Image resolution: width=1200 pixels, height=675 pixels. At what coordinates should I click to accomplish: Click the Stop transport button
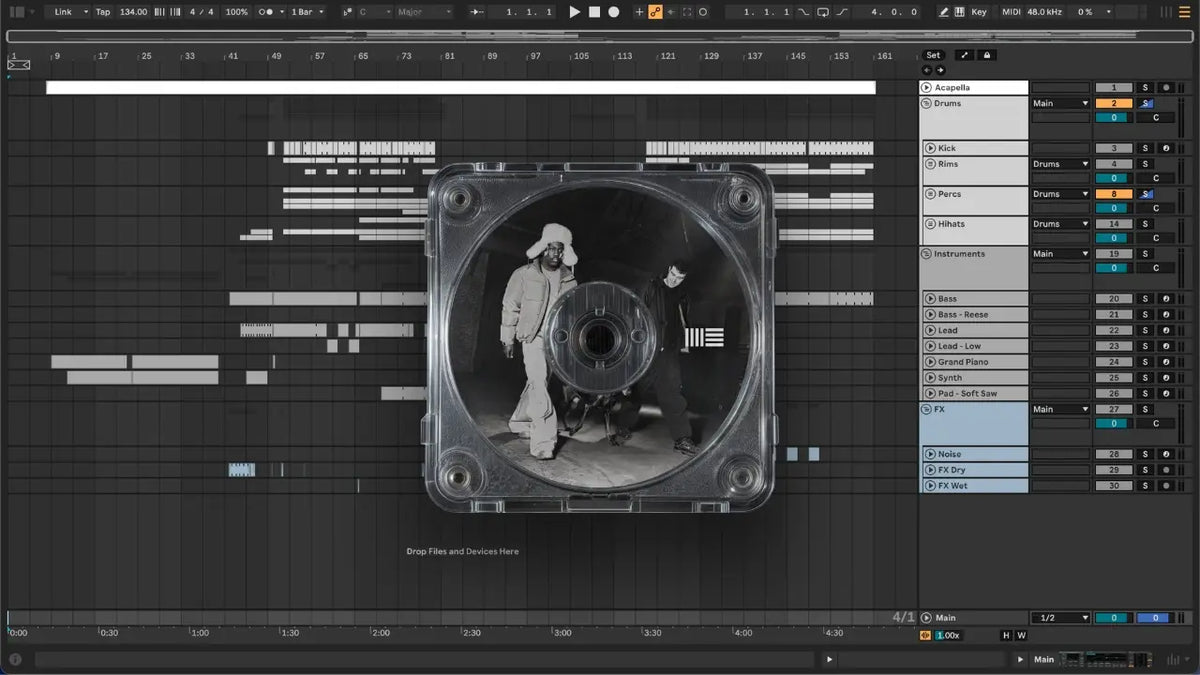click(594, 12)
